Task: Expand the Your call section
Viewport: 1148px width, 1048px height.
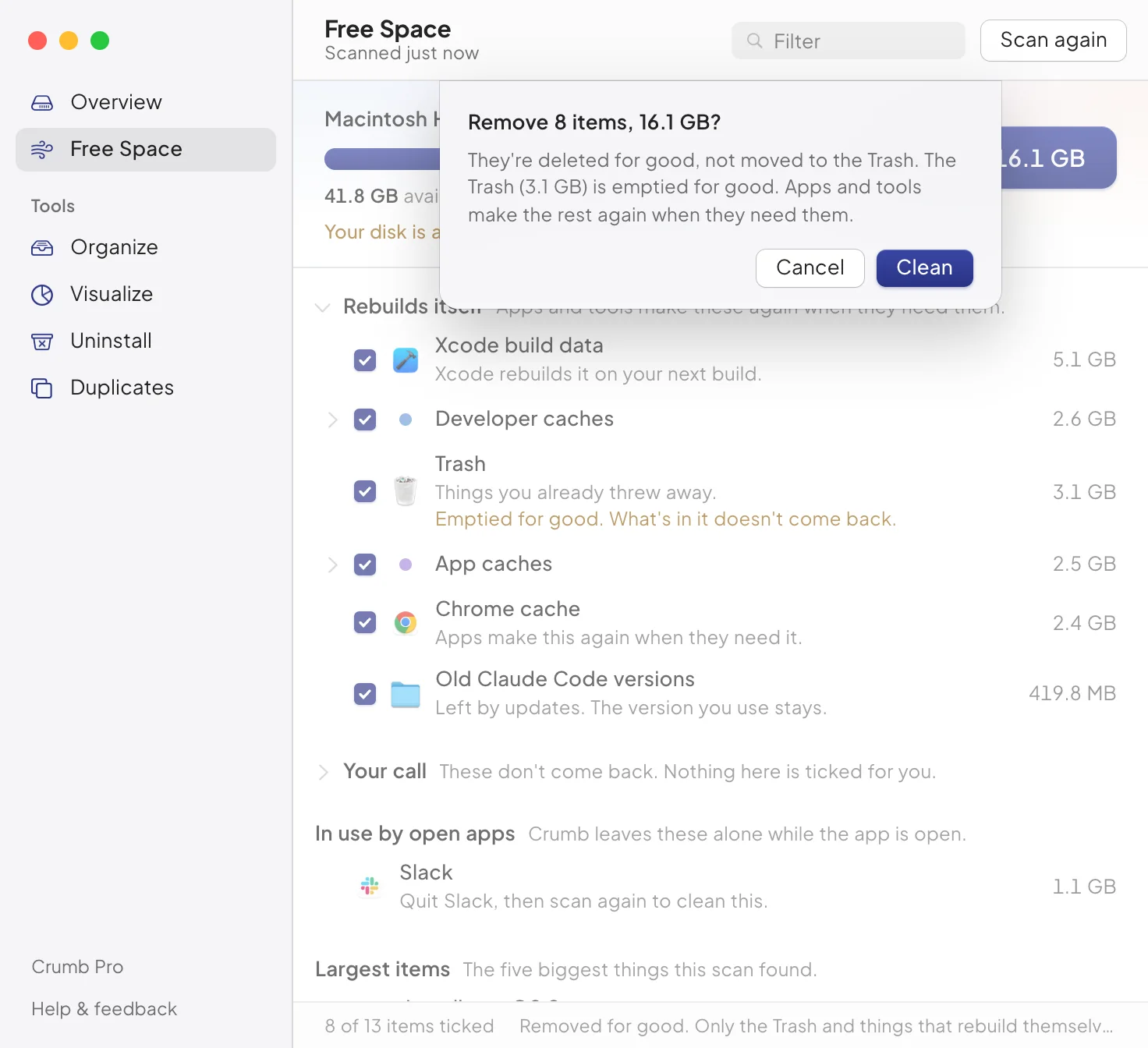Action: 322,772
